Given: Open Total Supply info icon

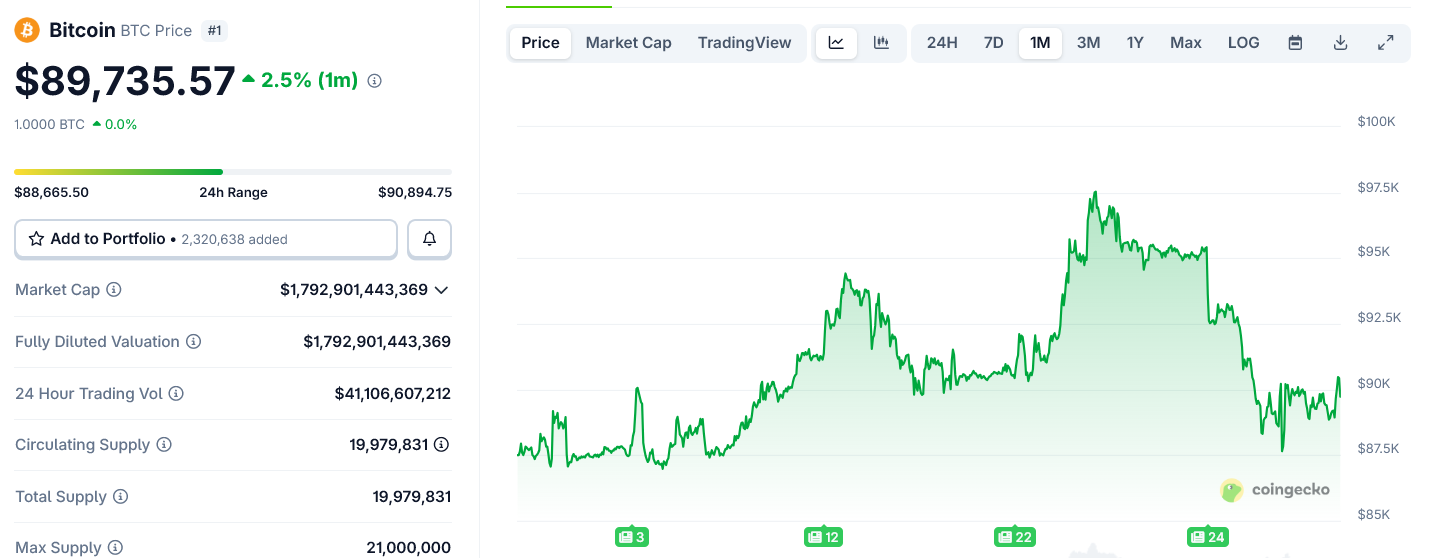Looking at the screenshot, I should [x=121, y=497].
